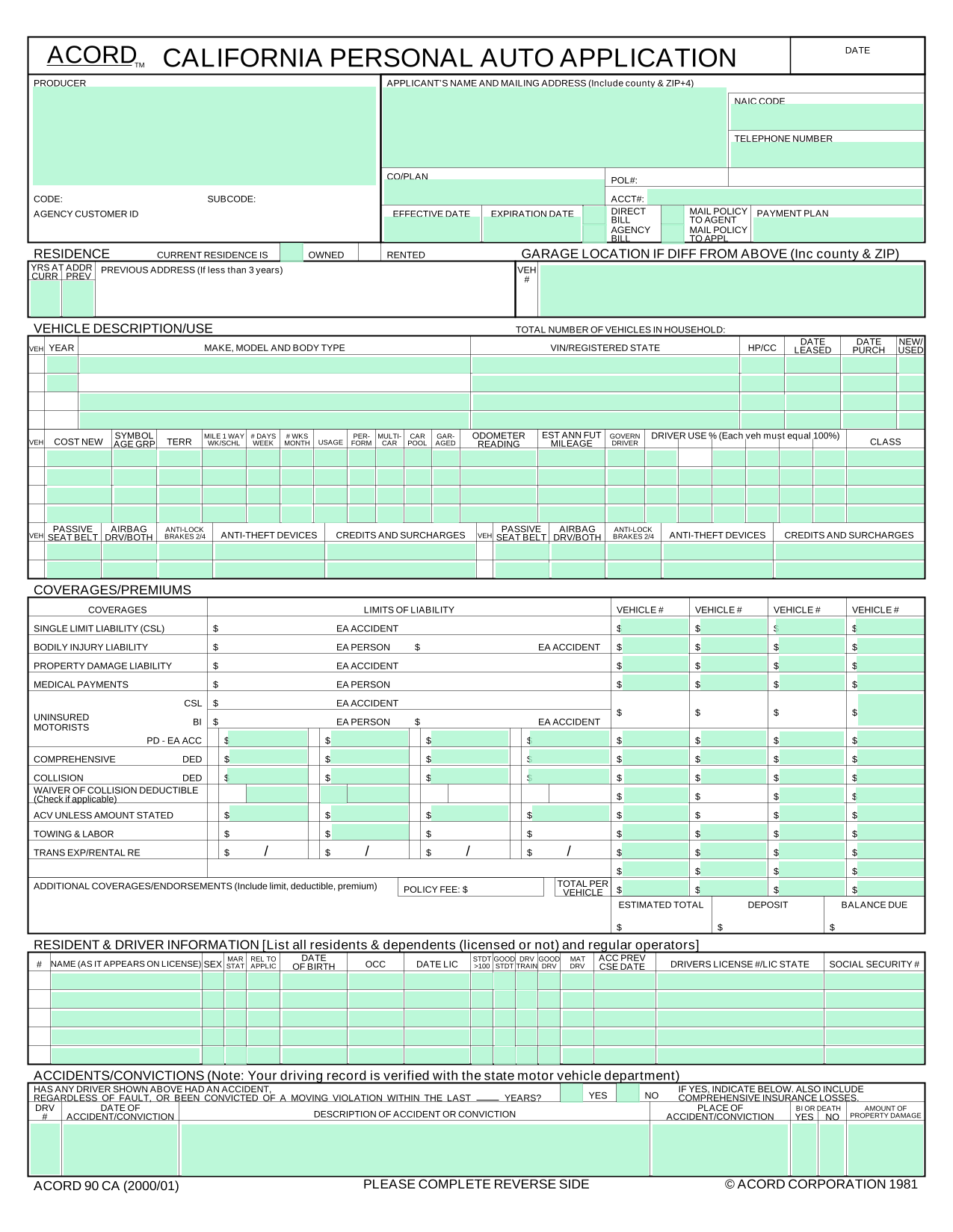Image resolution: width=953 pixels, height=1232 pixels.
Task: Click the first driver's Social Security # field
Action: coord(874,981)
